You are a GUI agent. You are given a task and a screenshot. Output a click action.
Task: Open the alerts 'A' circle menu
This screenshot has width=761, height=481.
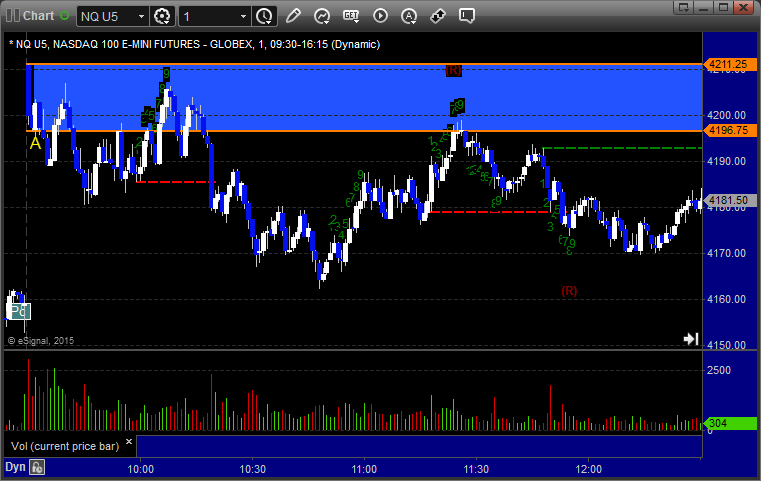409,16
